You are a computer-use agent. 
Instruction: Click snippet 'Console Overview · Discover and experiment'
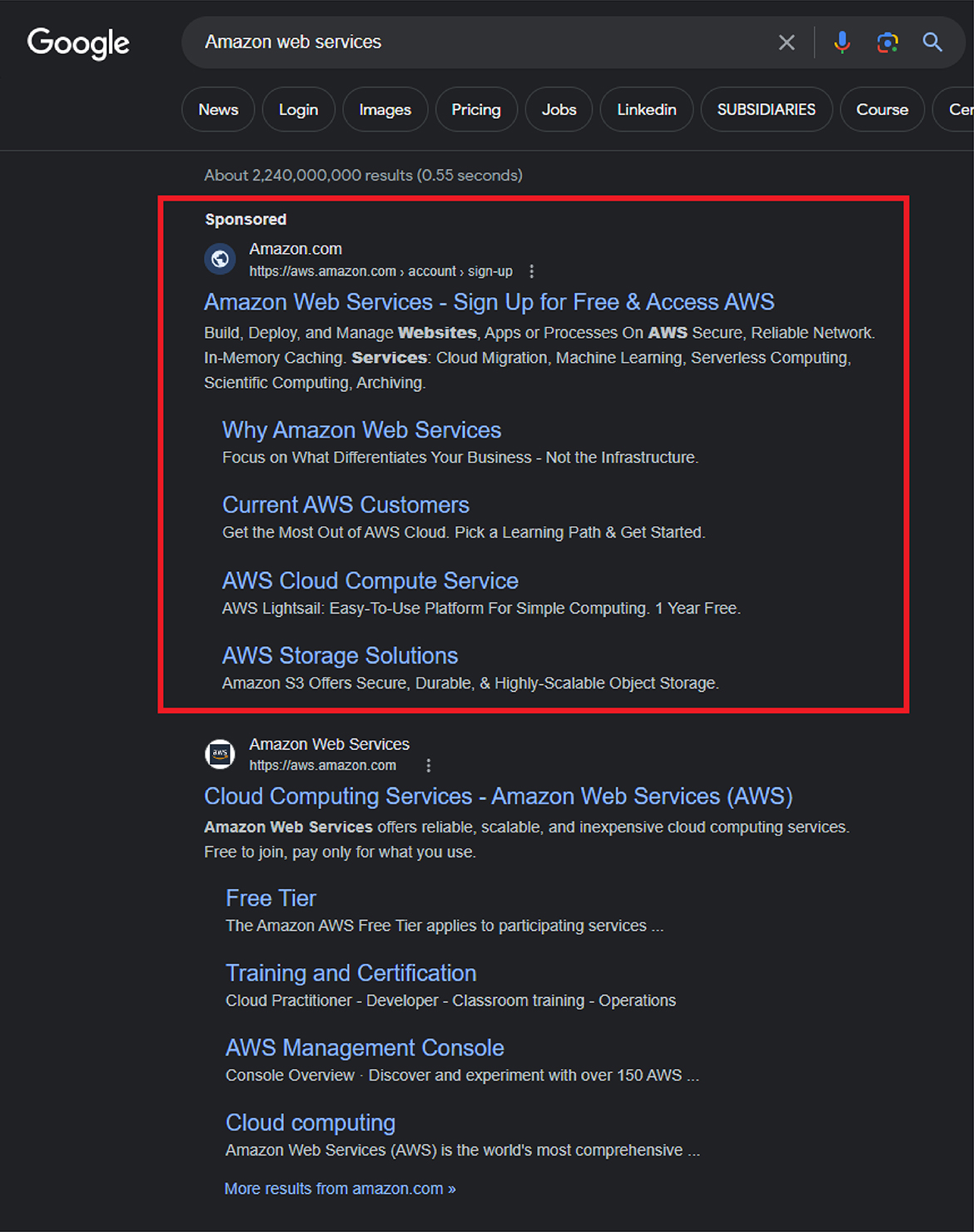462,1076
